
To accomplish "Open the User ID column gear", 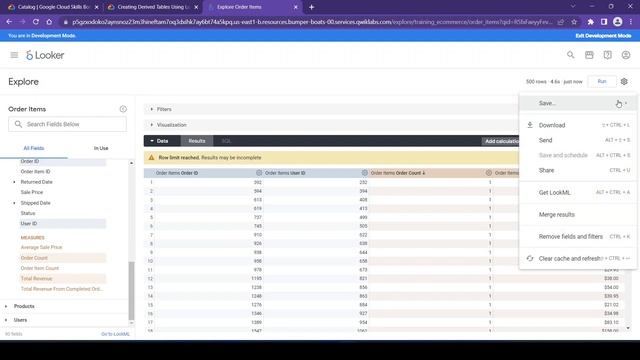I will (x=364, y=173).
